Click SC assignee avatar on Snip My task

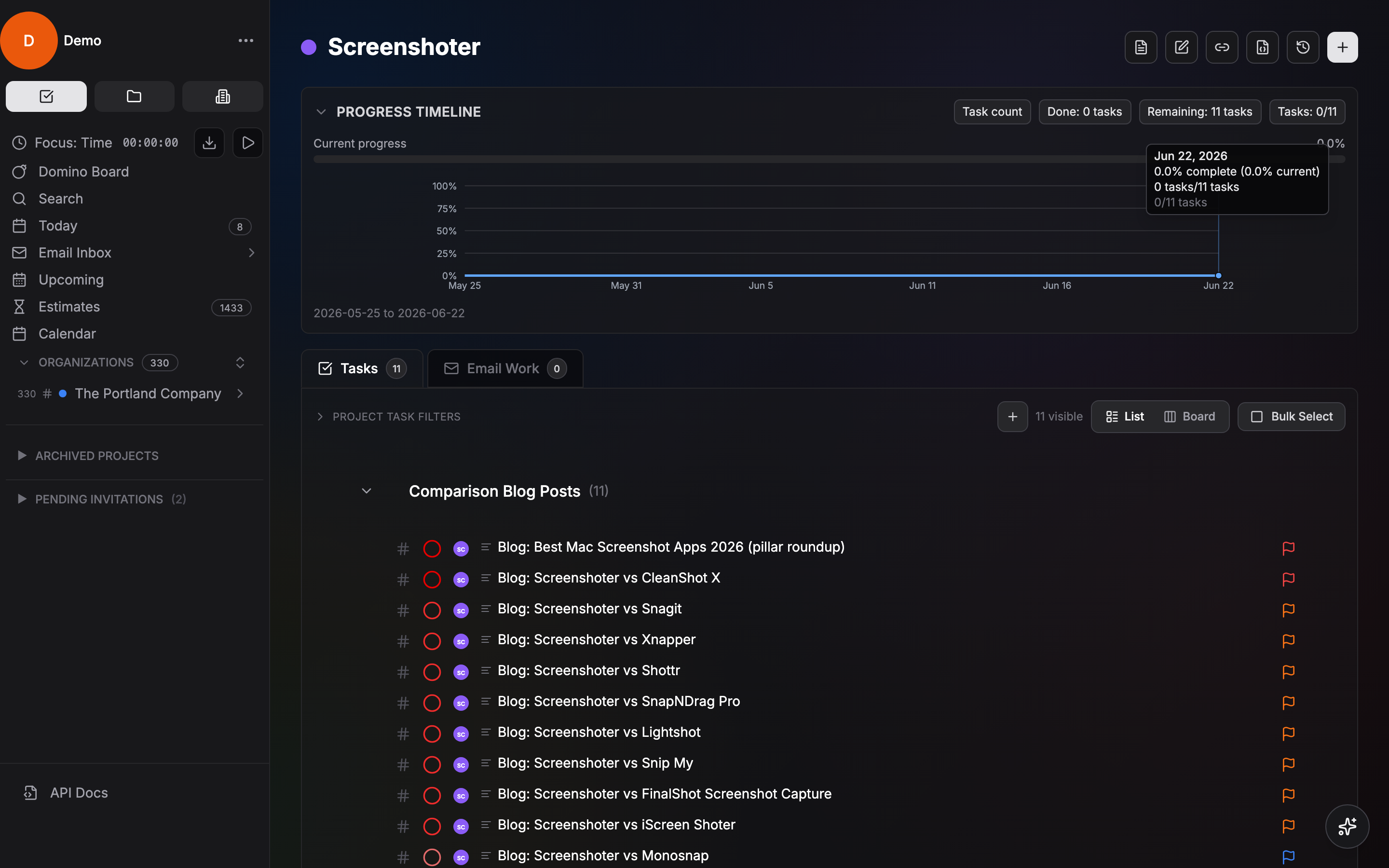pyautogui.click(x=461, y=765)
